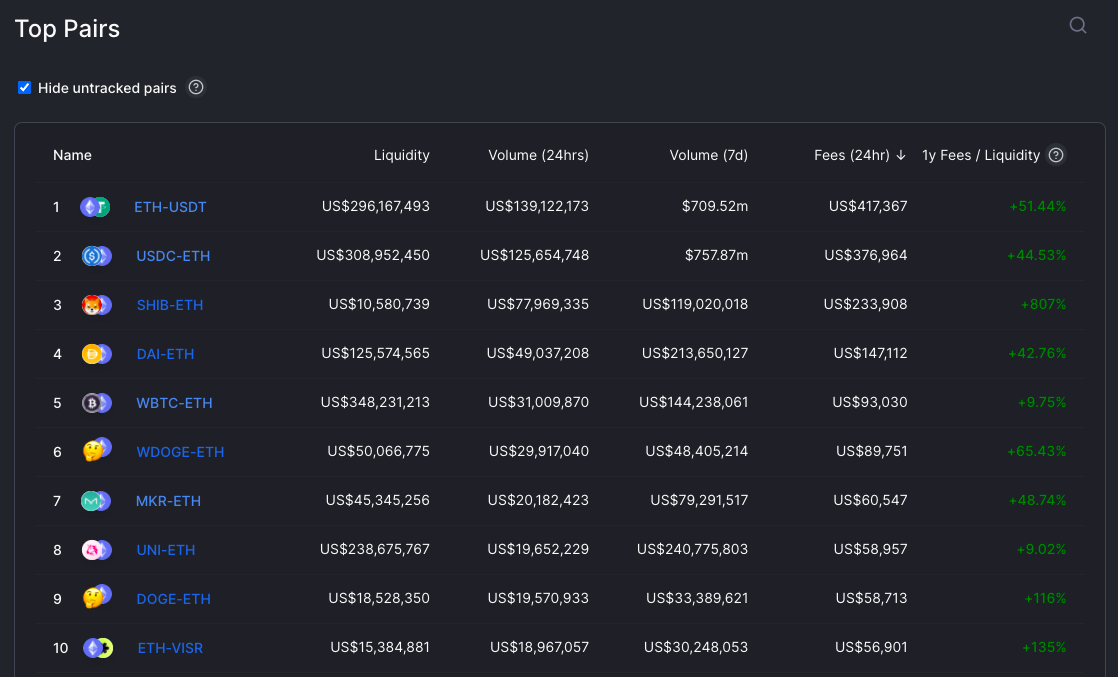This screenshot has width=1118, height=677.
Task: Open the SHIB-ETH pair link
Action: click(x=170, y=305)
